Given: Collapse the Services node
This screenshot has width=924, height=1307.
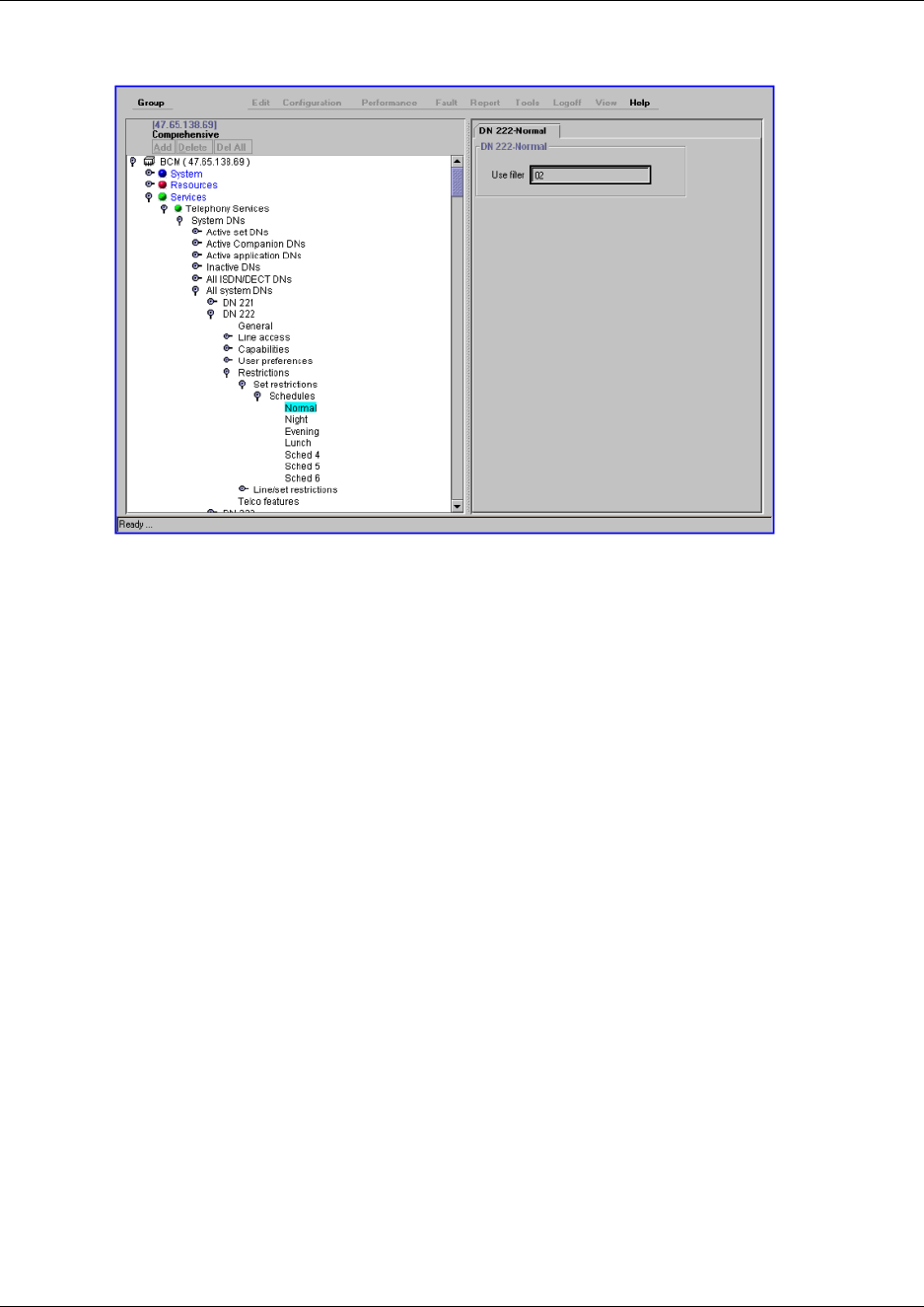Looking at the screenshot, I should click(x=149, y=197).
